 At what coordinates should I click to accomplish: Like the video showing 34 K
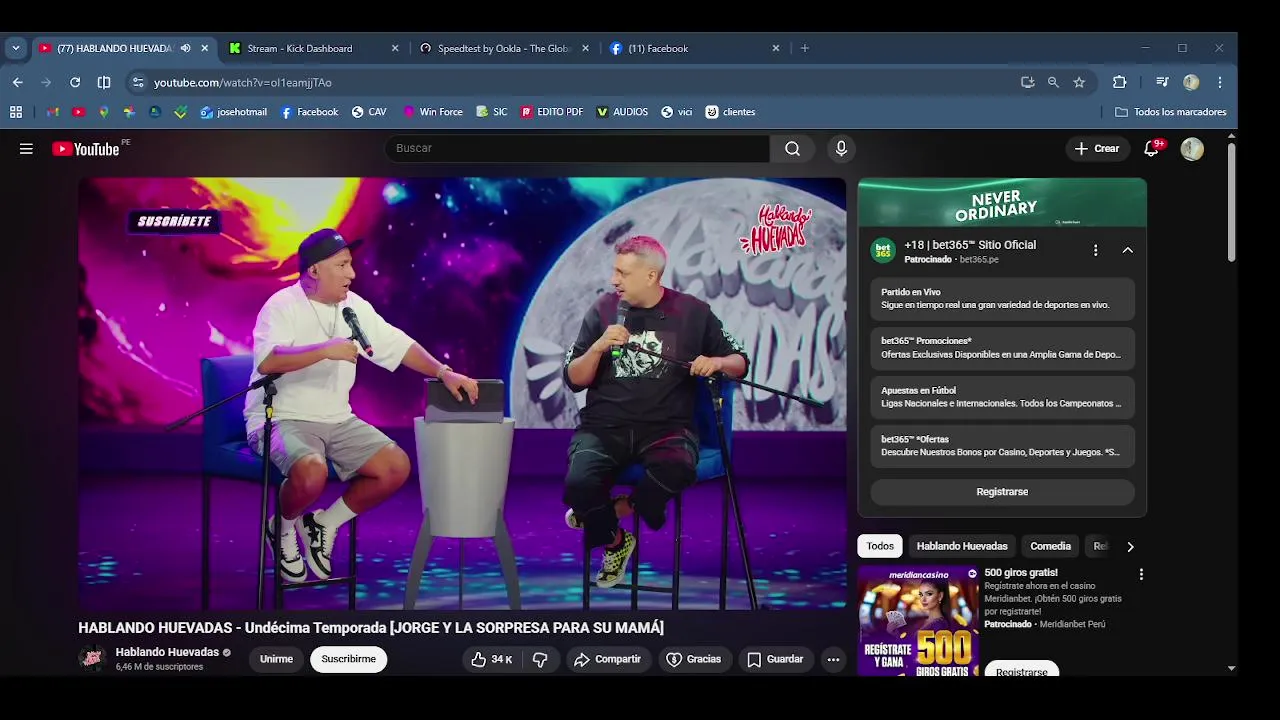click(492, 659)
